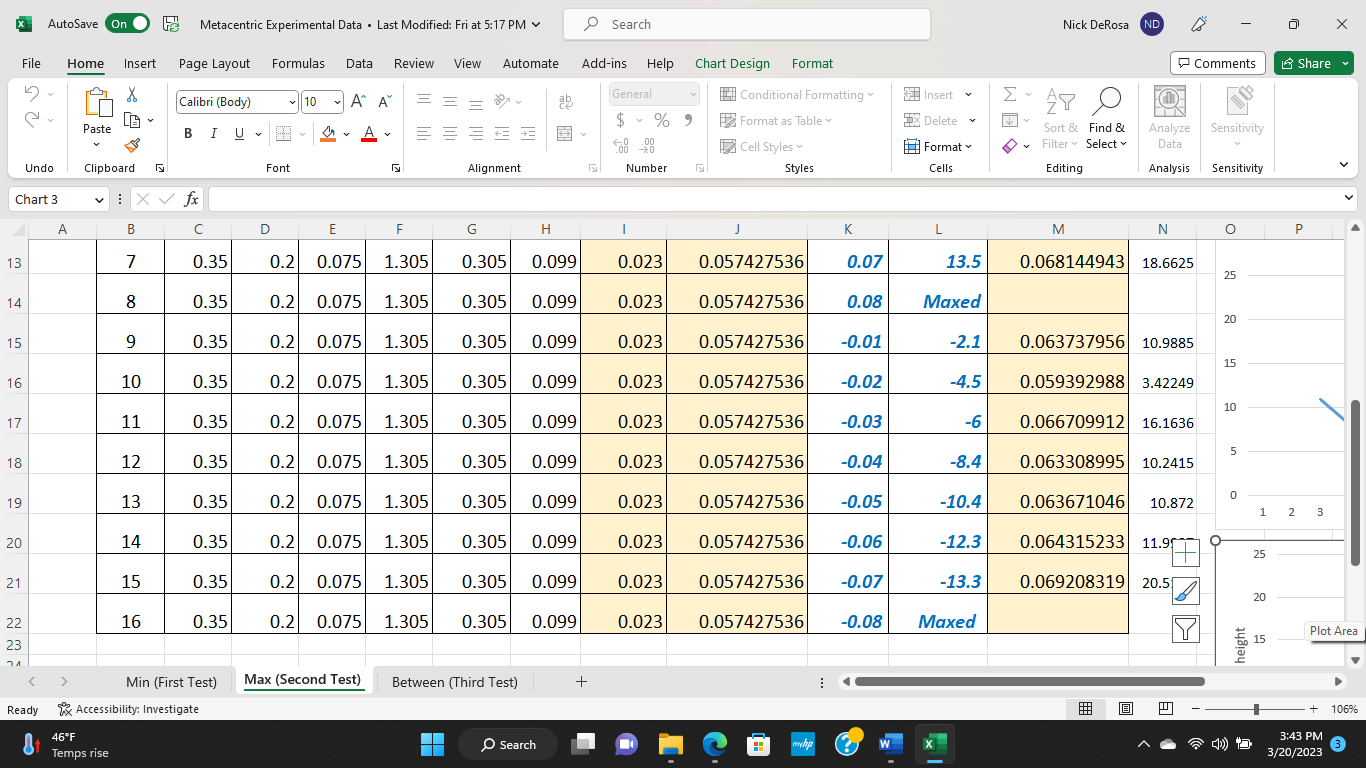Open the font name dropdown

click(x=292, y=102)
